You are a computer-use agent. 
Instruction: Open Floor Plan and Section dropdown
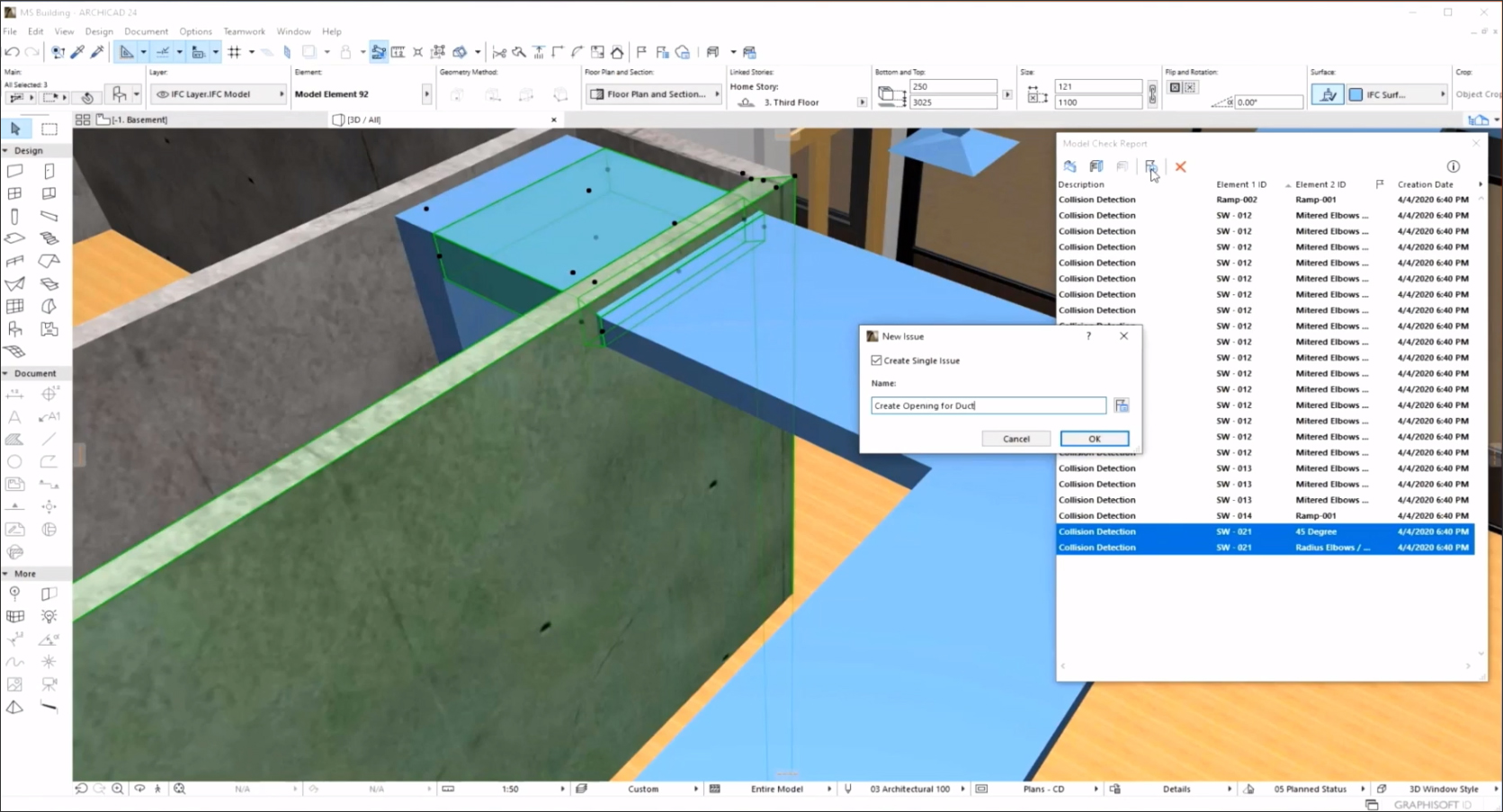point(654,94)
